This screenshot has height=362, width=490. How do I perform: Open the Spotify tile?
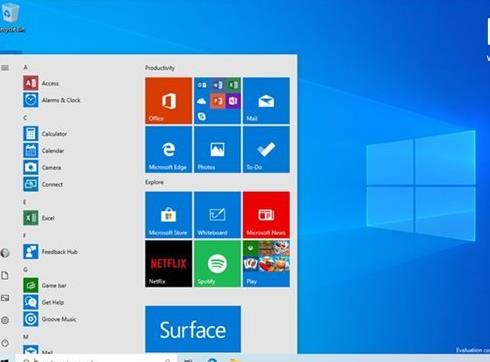point(217,264)
